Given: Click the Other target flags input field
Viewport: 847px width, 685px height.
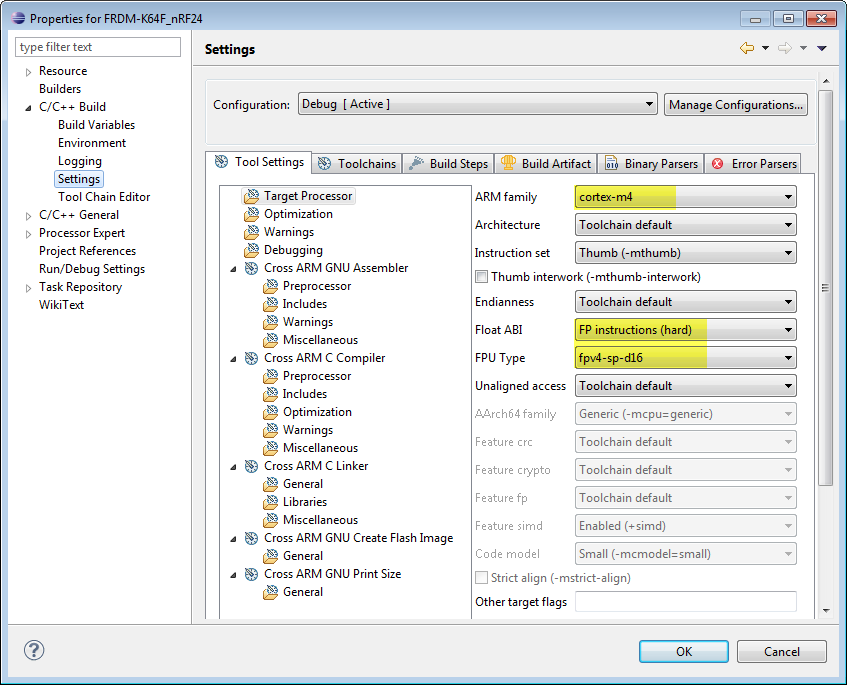Looking at the screenshot, I should click(x=686, y=602).
